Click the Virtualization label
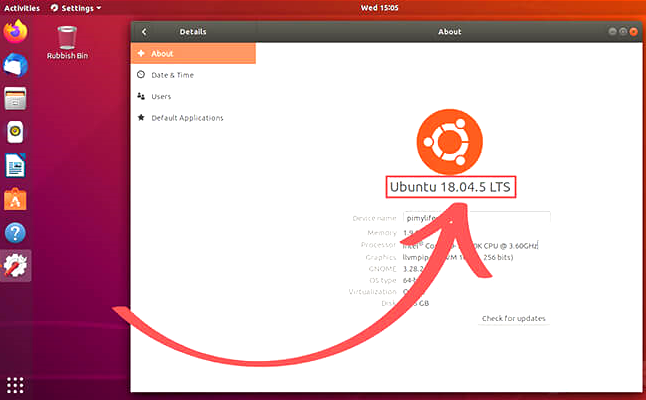646x400 pixels. pos(372,291)
